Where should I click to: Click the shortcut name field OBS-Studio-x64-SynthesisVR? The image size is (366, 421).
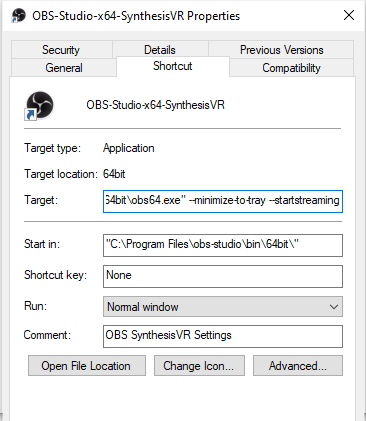[155, 105]
